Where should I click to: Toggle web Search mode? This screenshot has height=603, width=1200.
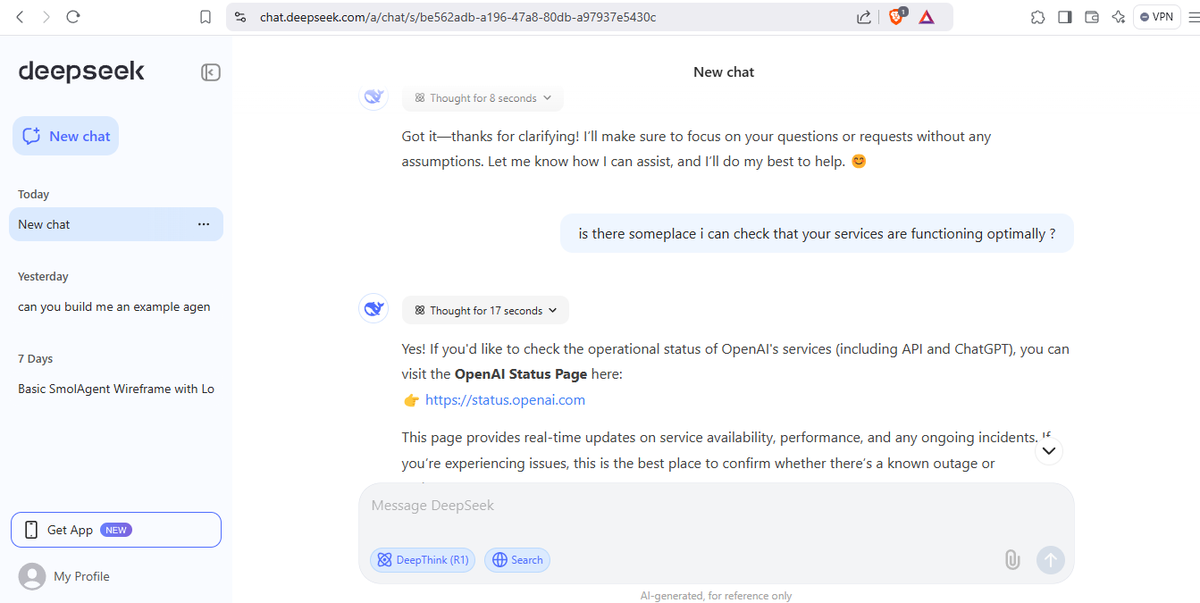point(517,560)
